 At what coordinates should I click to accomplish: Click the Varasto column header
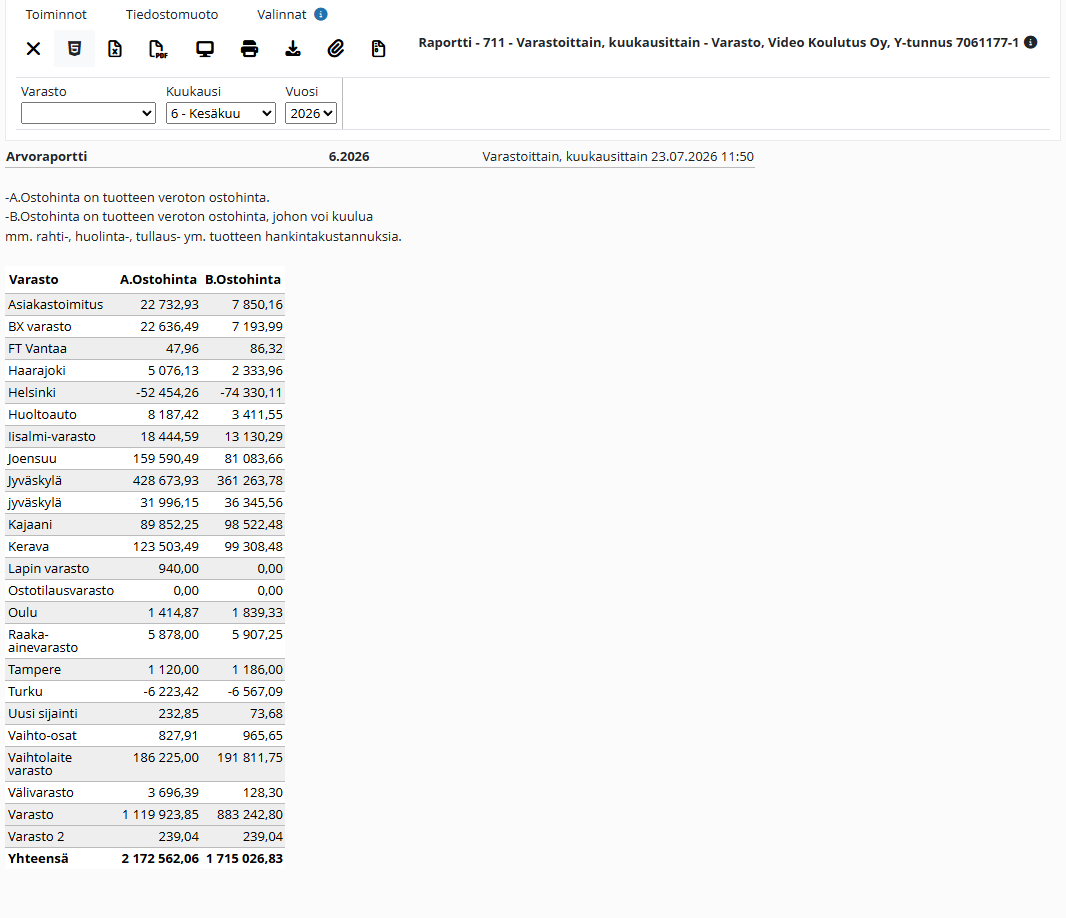pos(33,279)
